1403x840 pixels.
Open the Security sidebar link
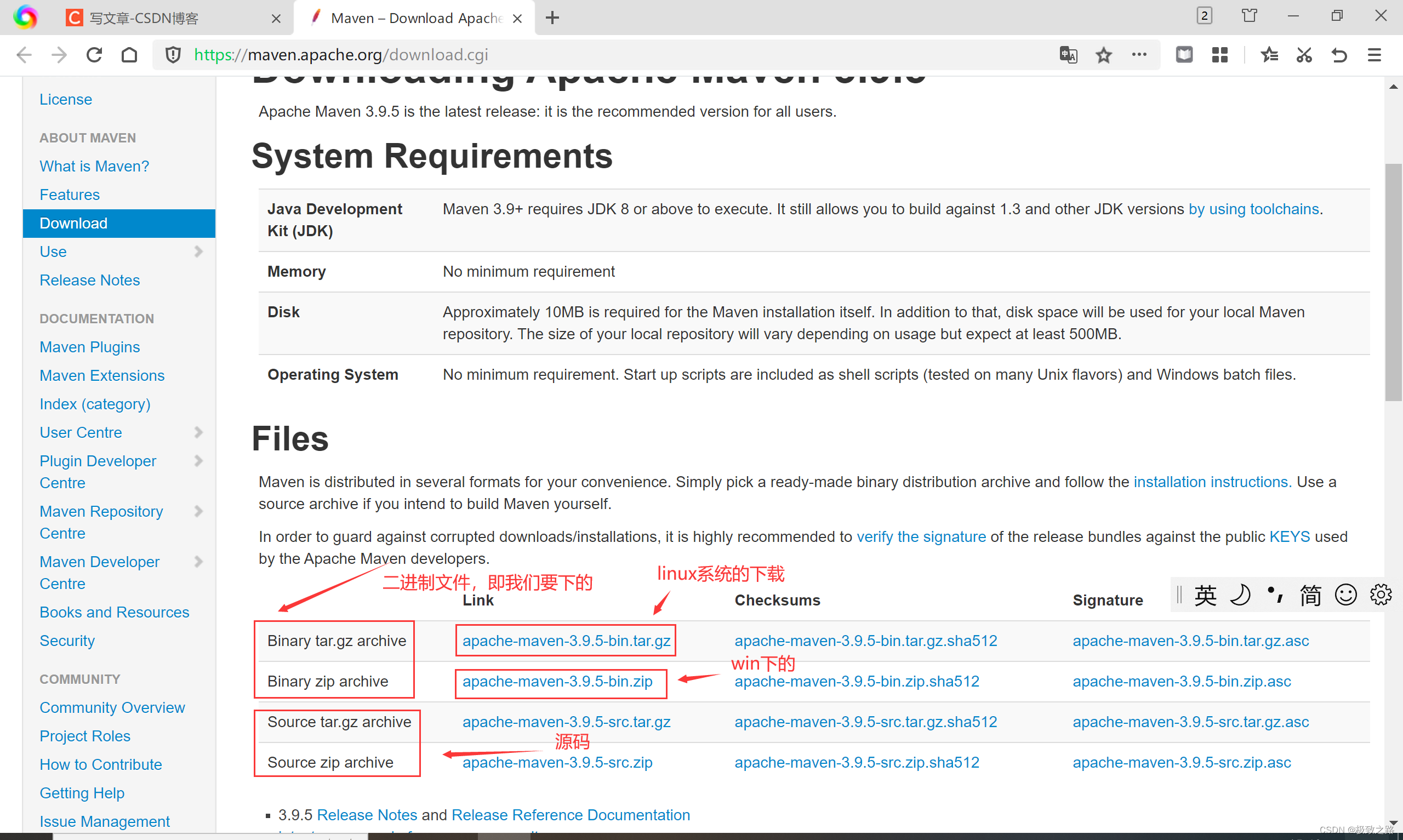tap(67, 641)
